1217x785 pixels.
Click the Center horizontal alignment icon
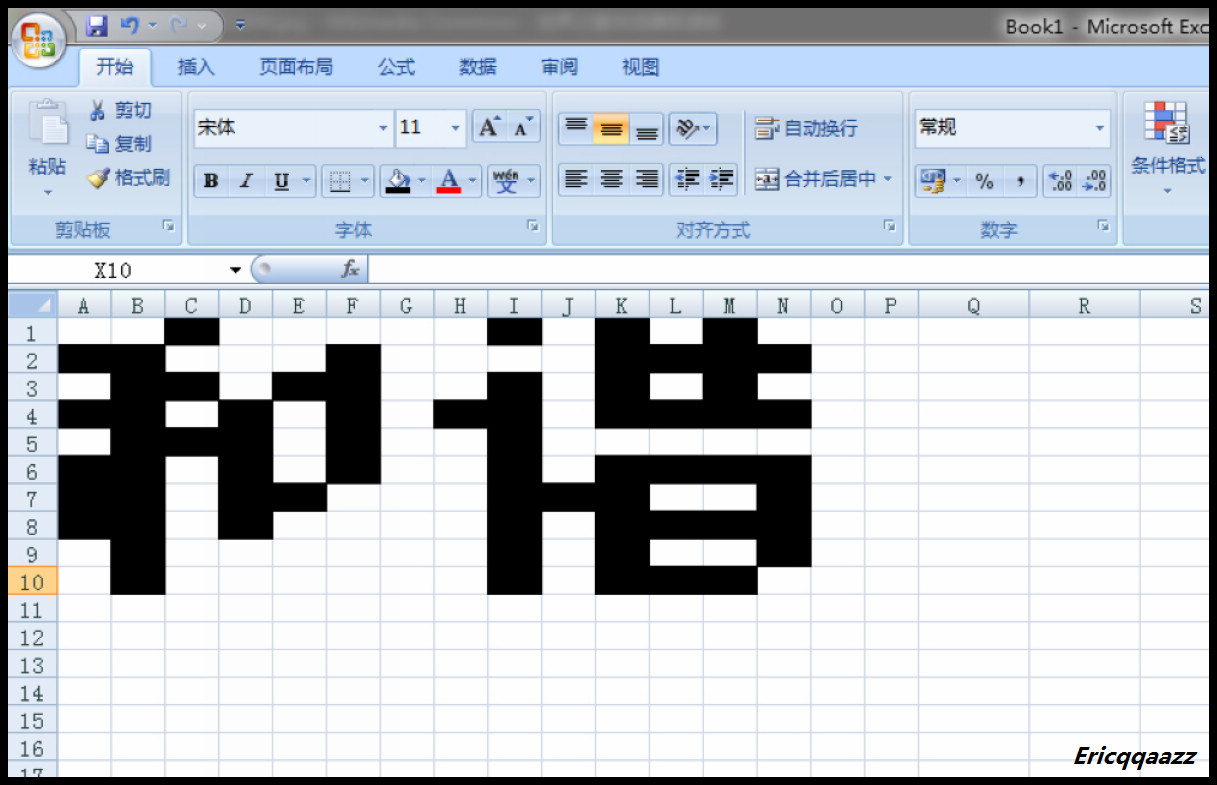coord(611,180)
